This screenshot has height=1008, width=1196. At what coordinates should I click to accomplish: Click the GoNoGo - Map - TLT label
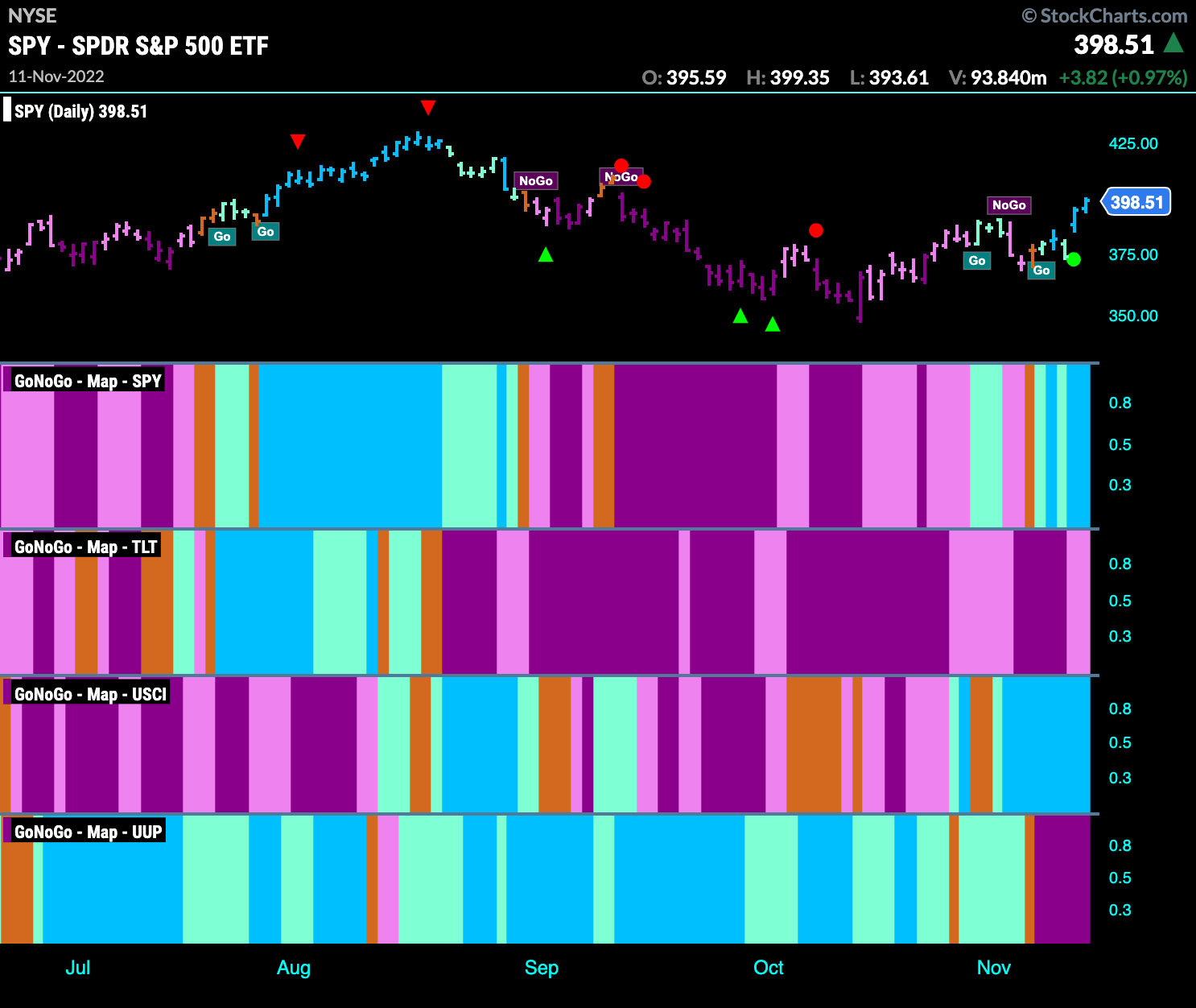tap(86, 547)
